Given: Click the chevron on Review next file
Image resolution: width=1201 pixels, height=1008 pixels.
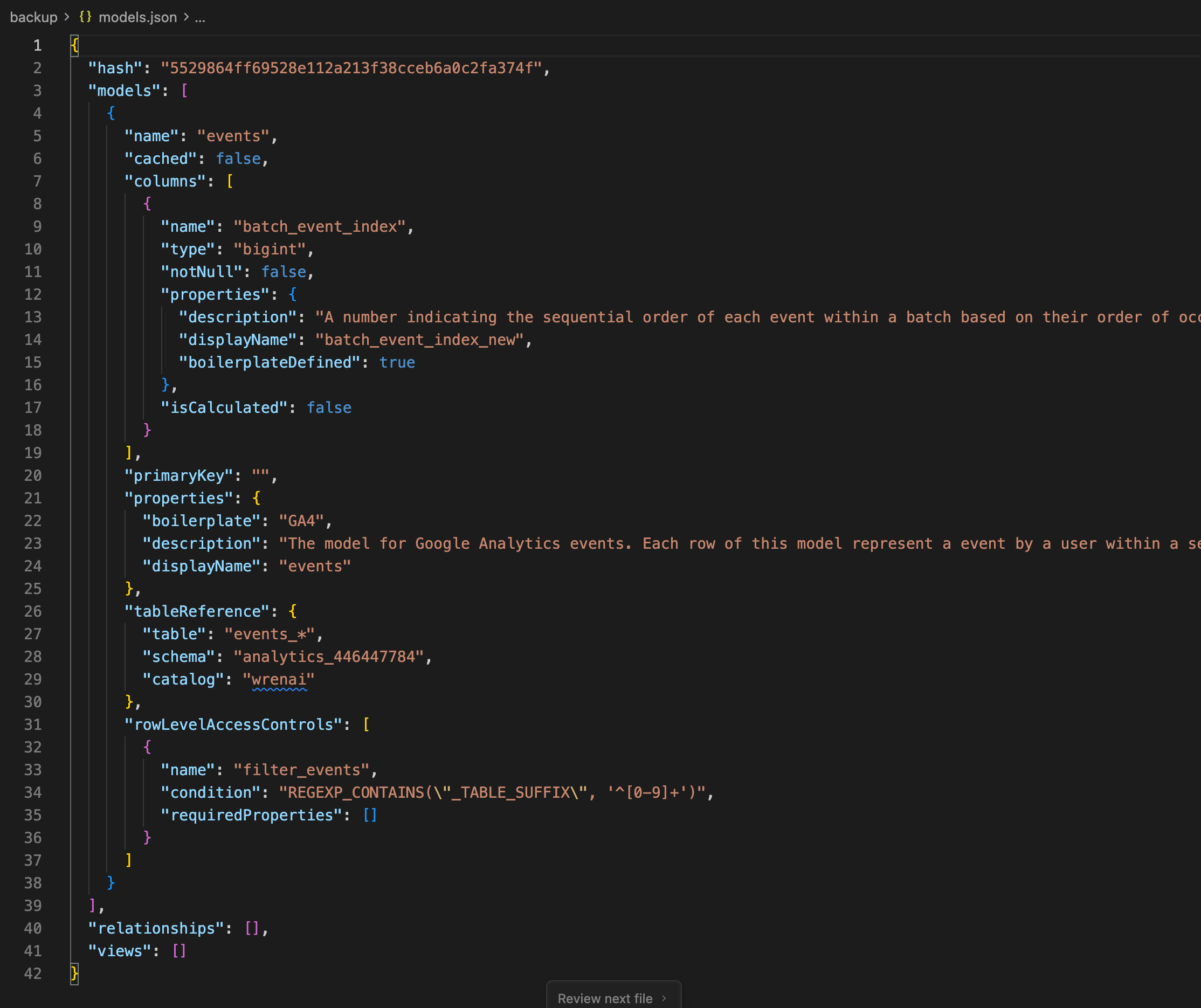Looking at the screenshot, I should click(x=664, y=998).
